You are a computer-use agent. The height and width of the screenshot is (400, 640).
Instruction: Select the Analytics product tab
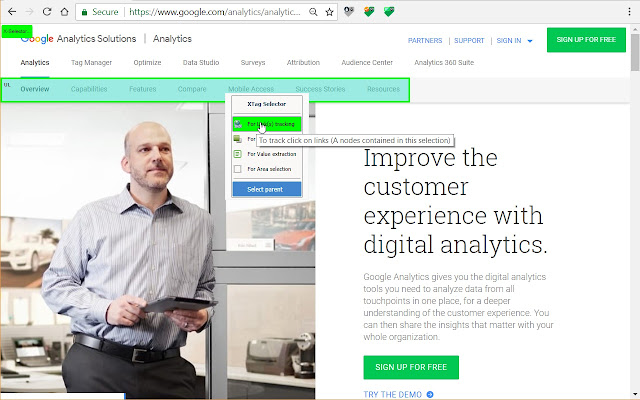pyautogui.click(x=35, y=62)
